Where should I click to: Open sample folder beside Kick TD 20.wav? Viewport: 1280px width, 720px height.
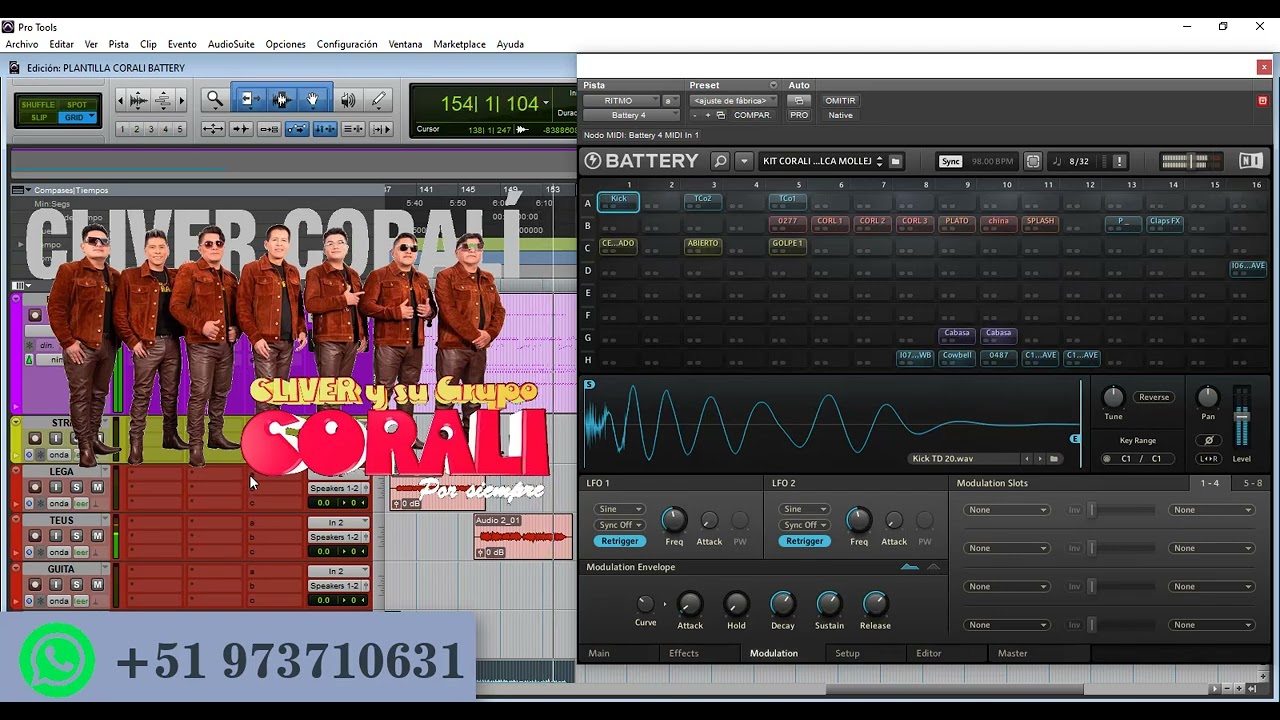1054,459
